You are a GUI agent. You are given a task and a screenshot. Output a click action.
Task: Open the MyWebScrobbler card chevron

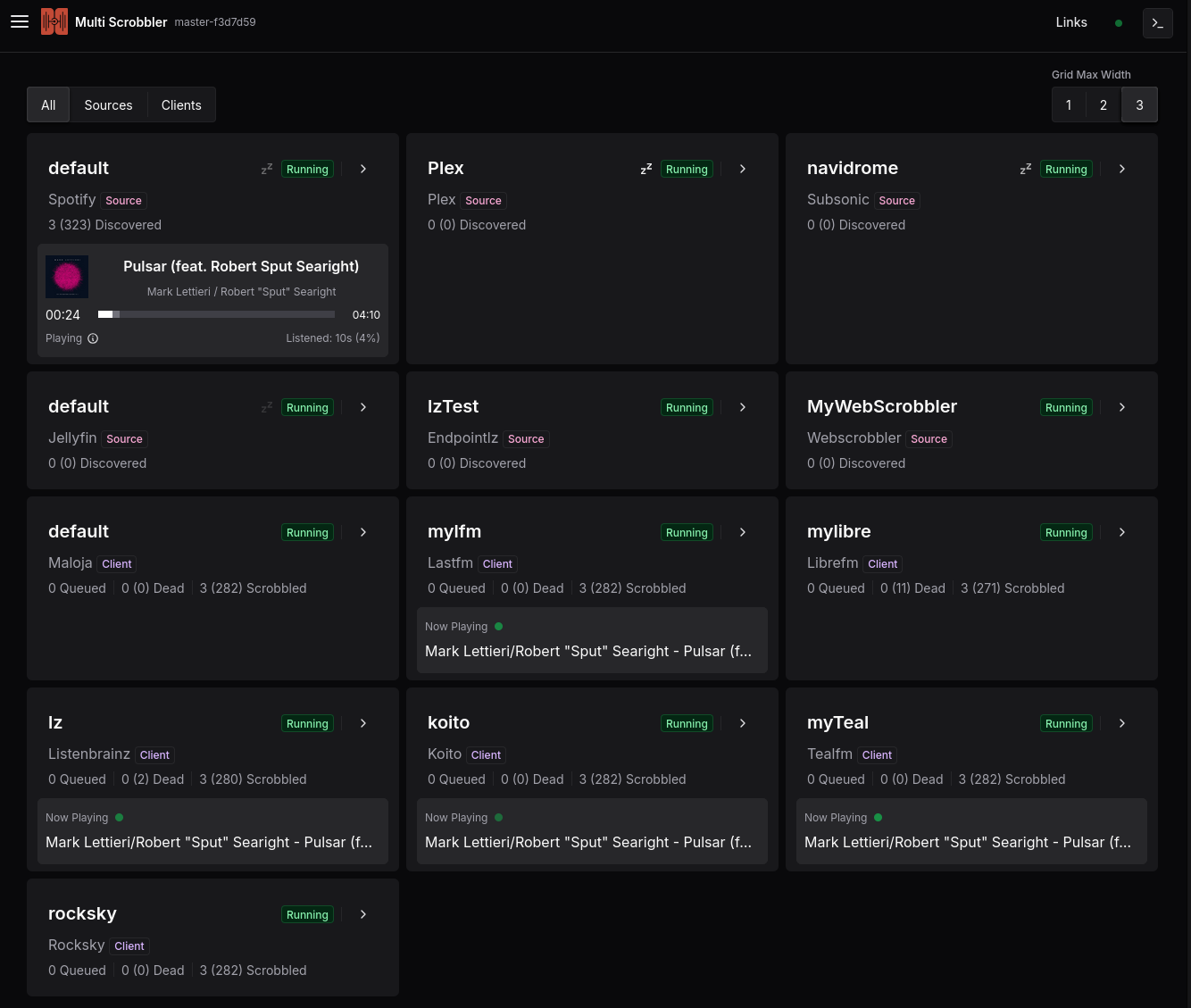[1122, 407]
